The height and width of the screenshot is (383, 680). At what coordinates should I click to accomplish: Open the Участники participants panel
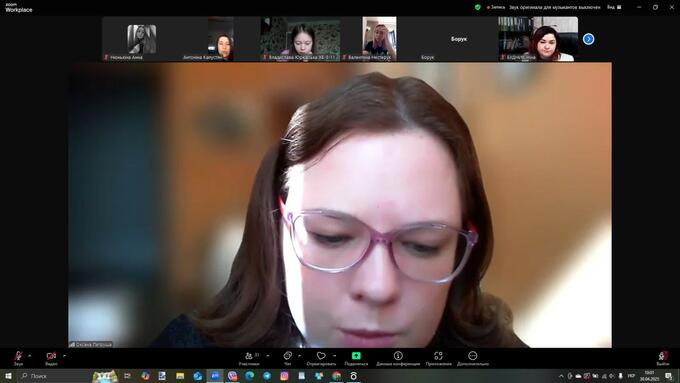(249, 358)
